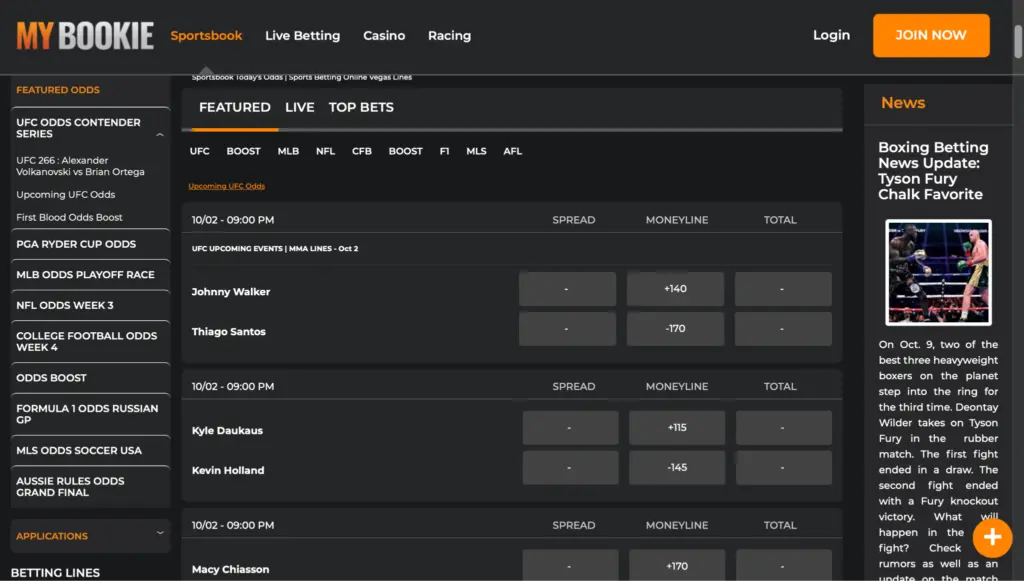Filter featured odds by NFL
The width and height of the screenshot is (1024, 581).
[x=325, y=152]
